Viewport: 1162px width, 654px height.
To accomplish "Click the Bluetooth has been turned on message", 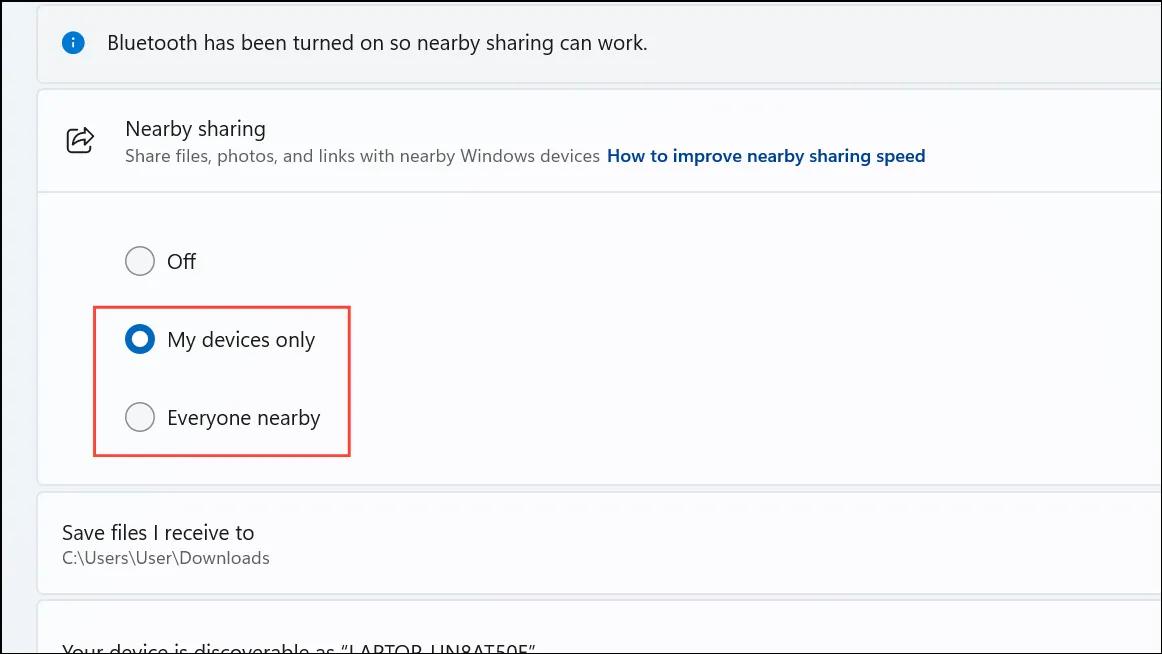I will click(377, 43).
